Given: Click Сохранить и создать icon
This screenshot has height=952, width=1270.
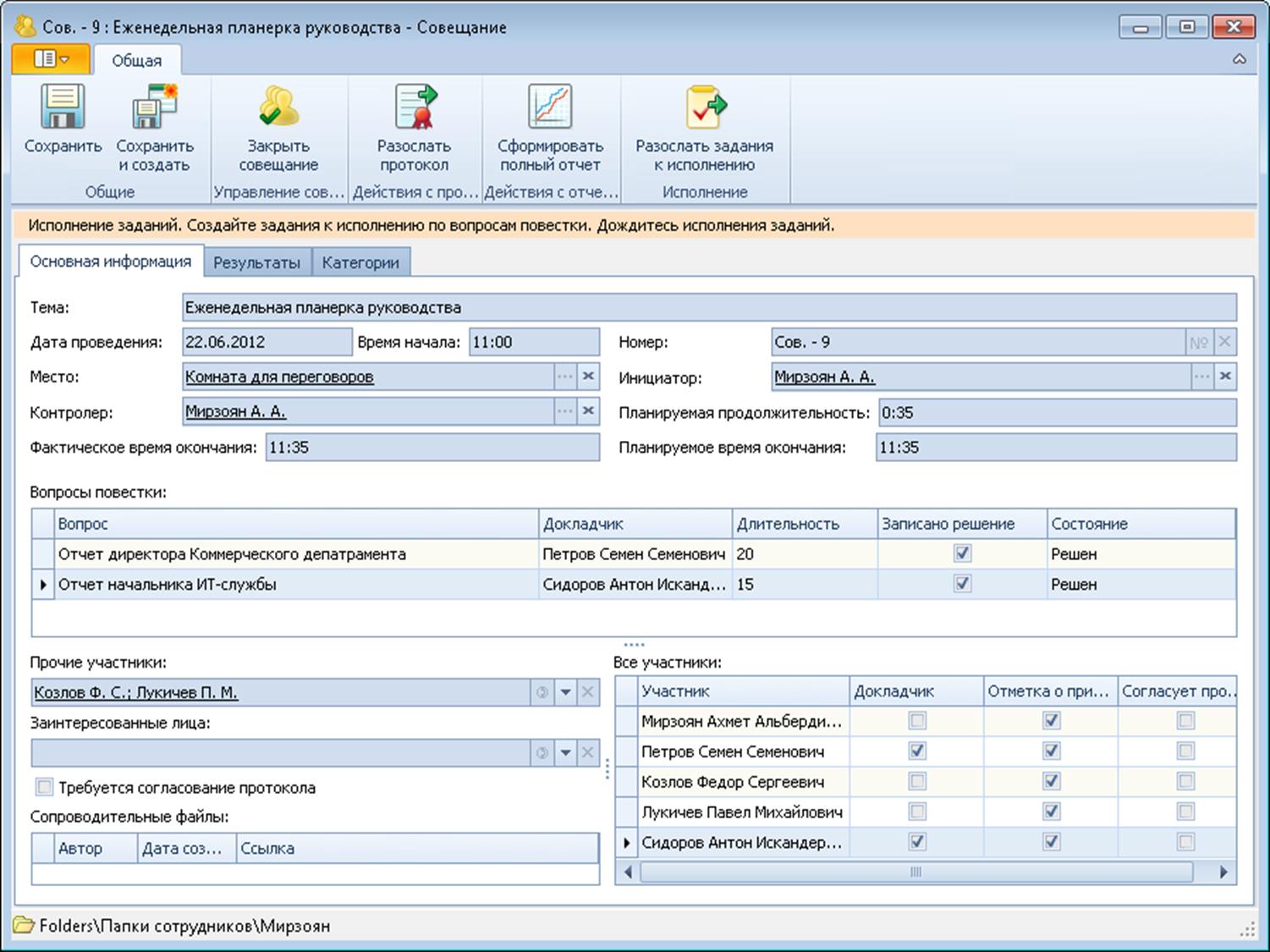Looking at the screenshot, I should tap(155, 107).
